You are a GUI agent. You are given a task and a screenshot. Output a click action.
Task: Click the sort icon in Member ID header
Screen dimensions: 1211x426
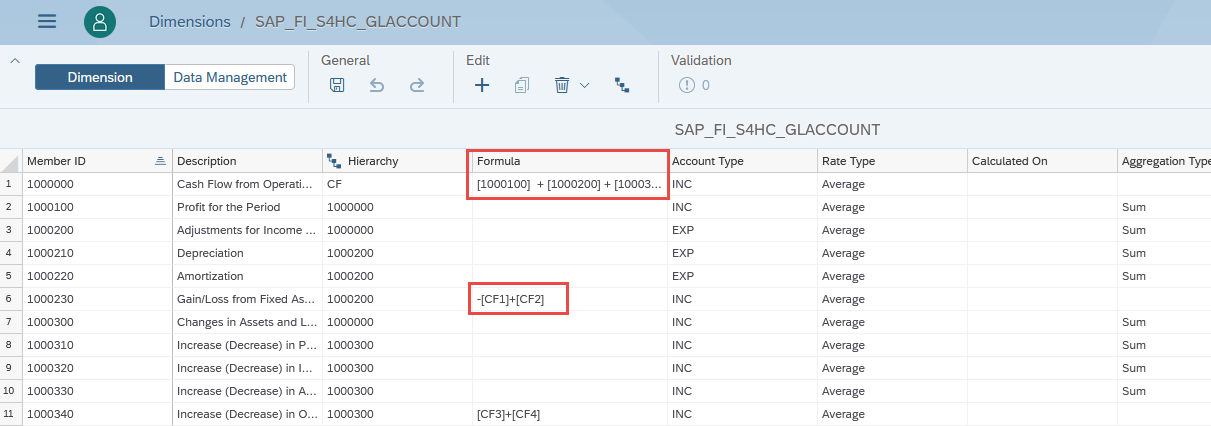pyautogui.click(x=160, y=161)
